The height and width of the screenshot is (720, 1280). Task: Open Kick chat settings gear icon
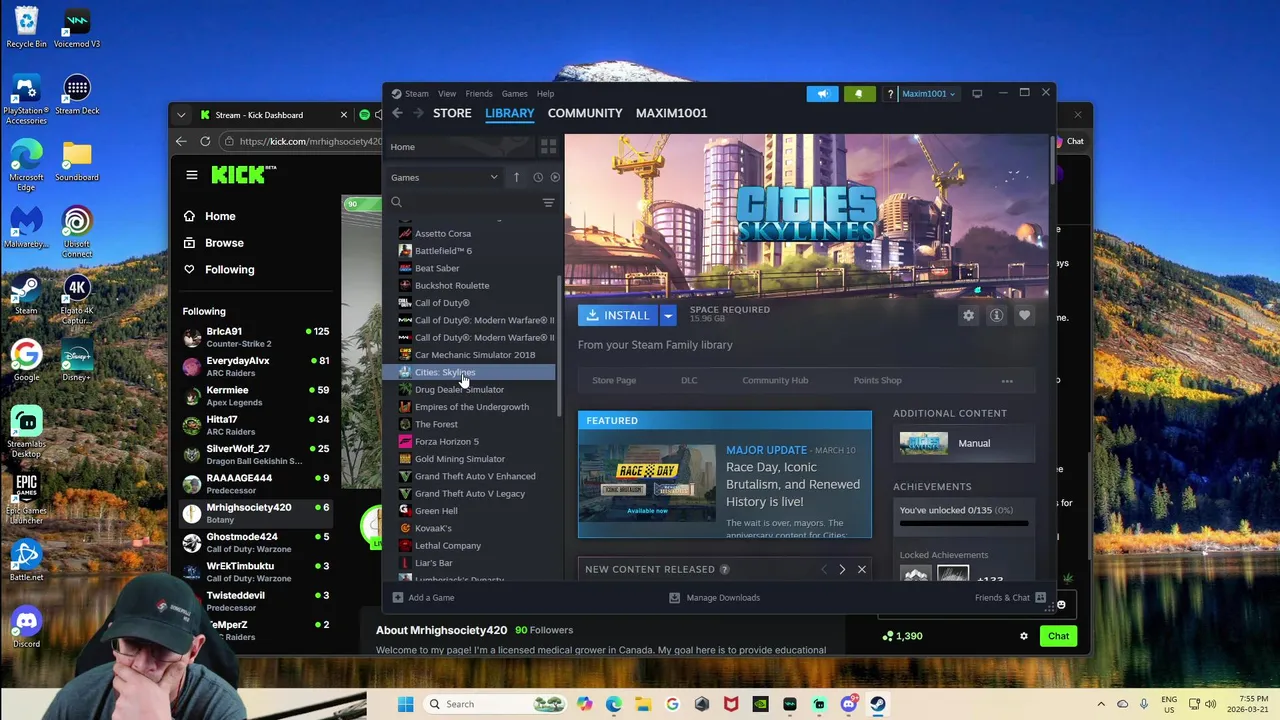tap(1023, 636)
